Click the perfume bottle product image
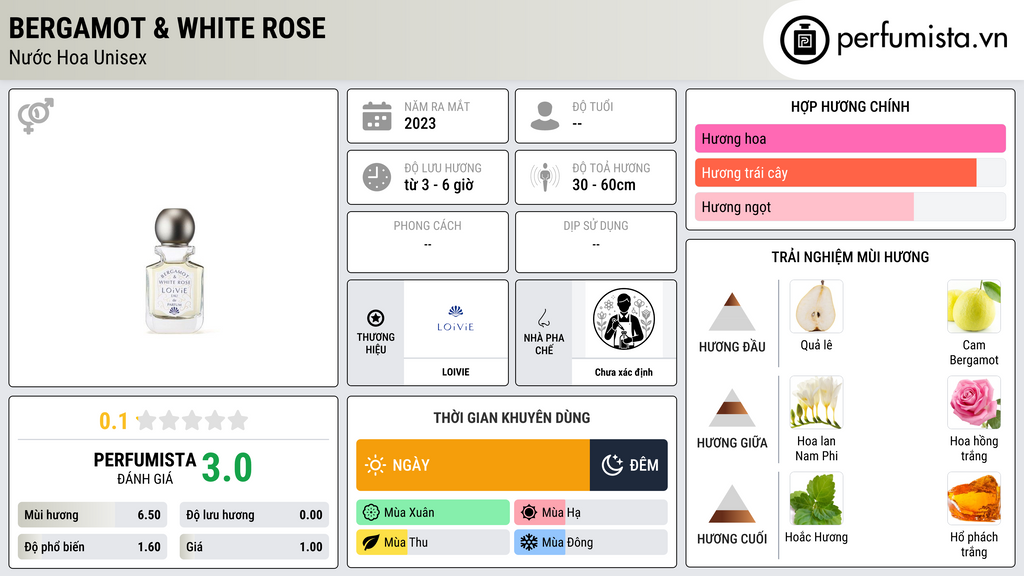The image size is (1024, 576). 174,270
